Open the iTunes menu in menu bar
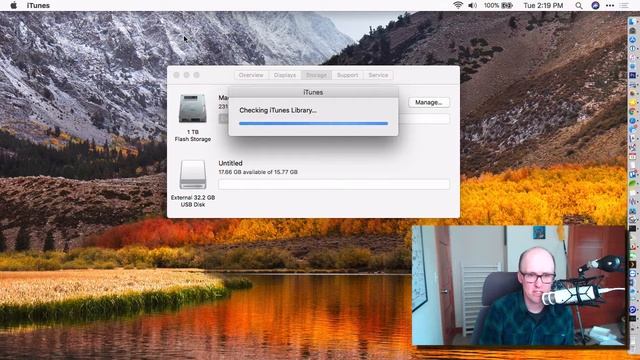Image resolution: width=640 pixels, height=360 pixels. [38, 6]
